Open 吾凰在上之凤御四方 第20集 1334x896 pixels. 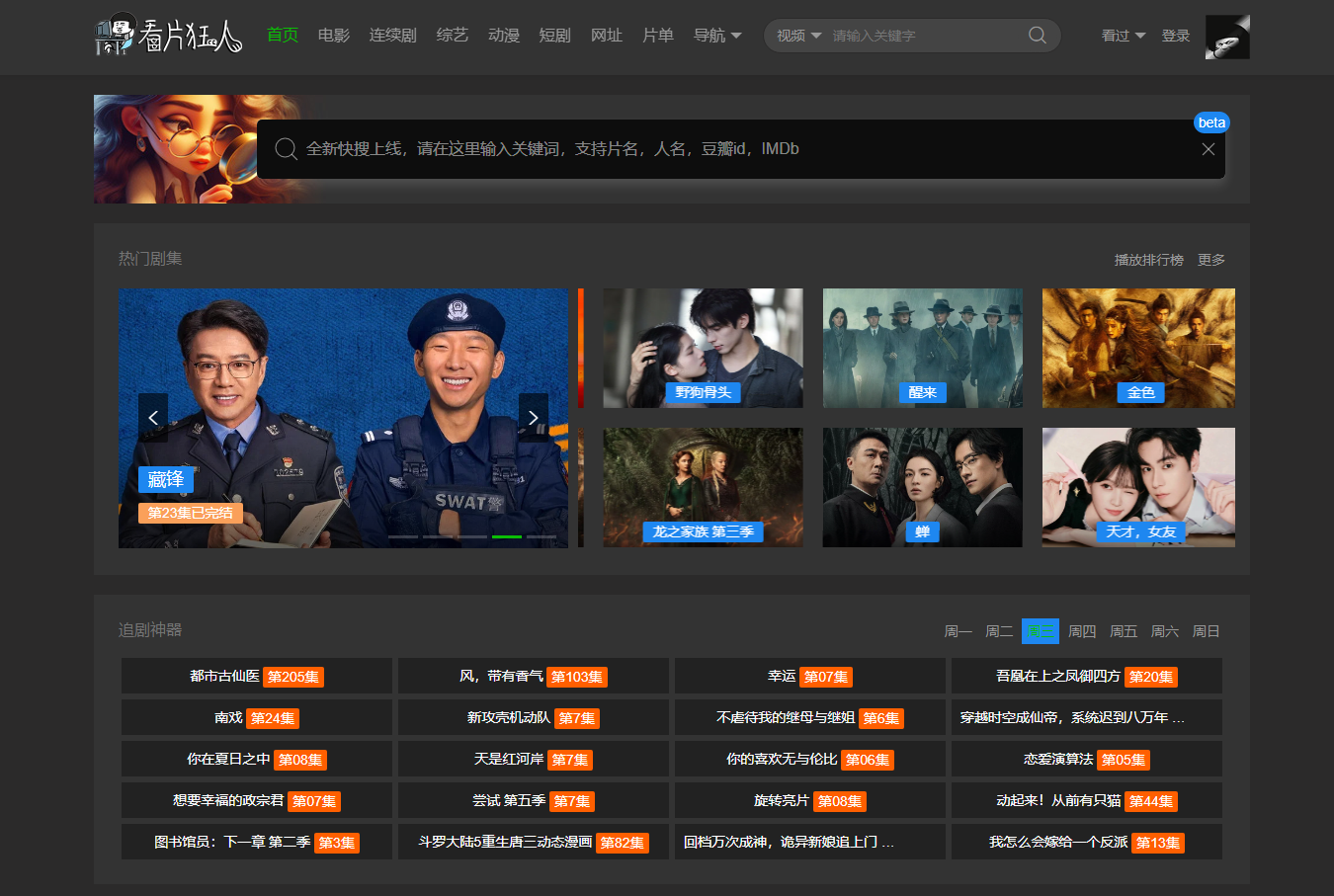[x=1087, y=677]
